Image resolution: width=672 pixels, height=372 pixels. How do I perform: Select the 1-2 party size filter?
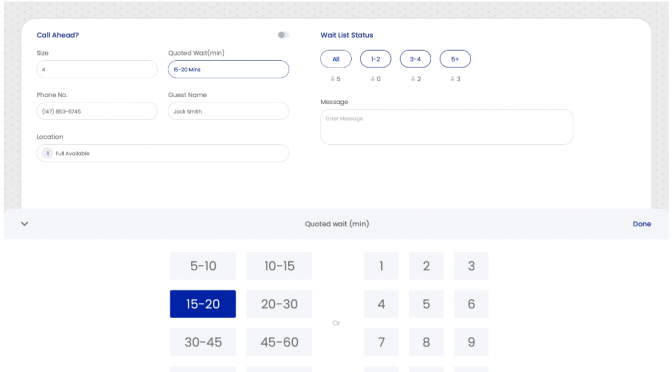[375, 59]
